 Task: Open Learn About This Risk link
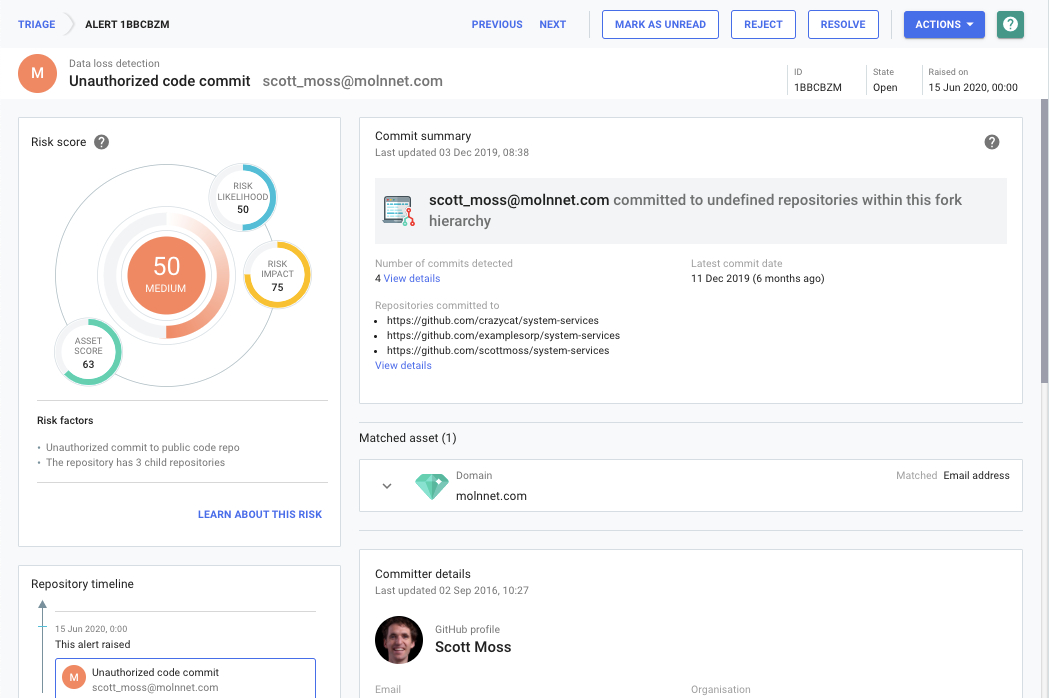260,514
